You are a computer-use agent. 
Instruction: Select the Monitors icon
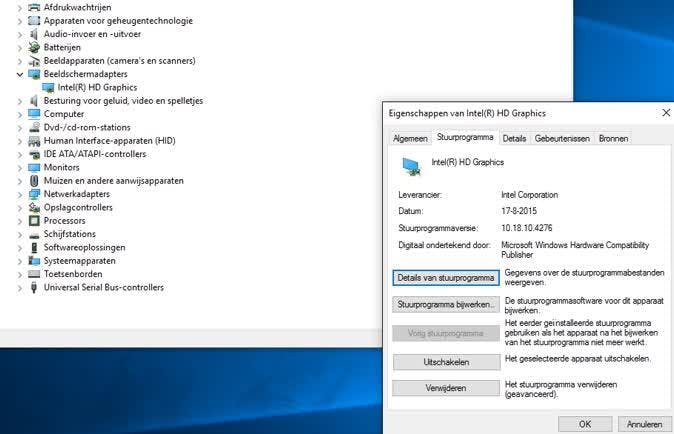click(34, 167)
